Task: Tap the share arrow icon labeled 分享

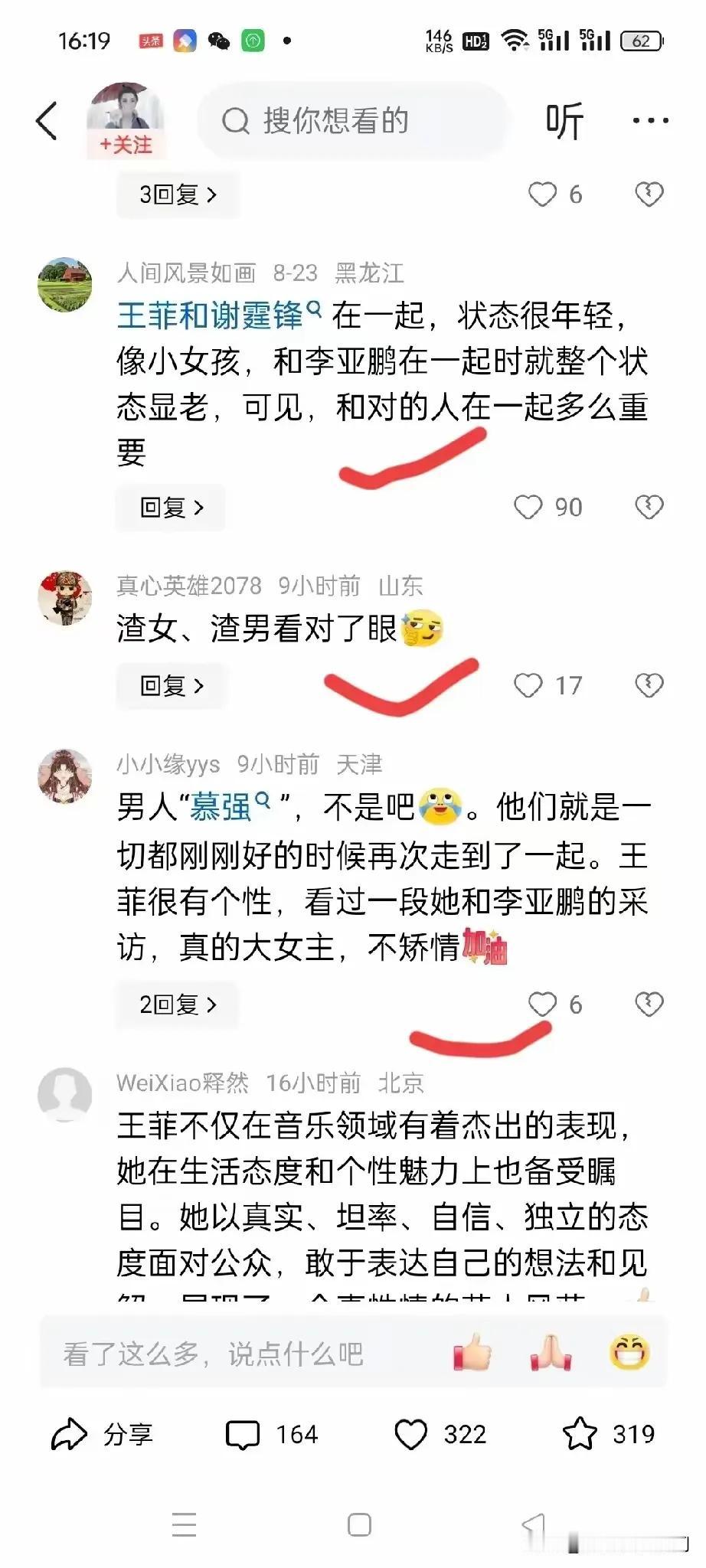Action: click(102, 1434)
